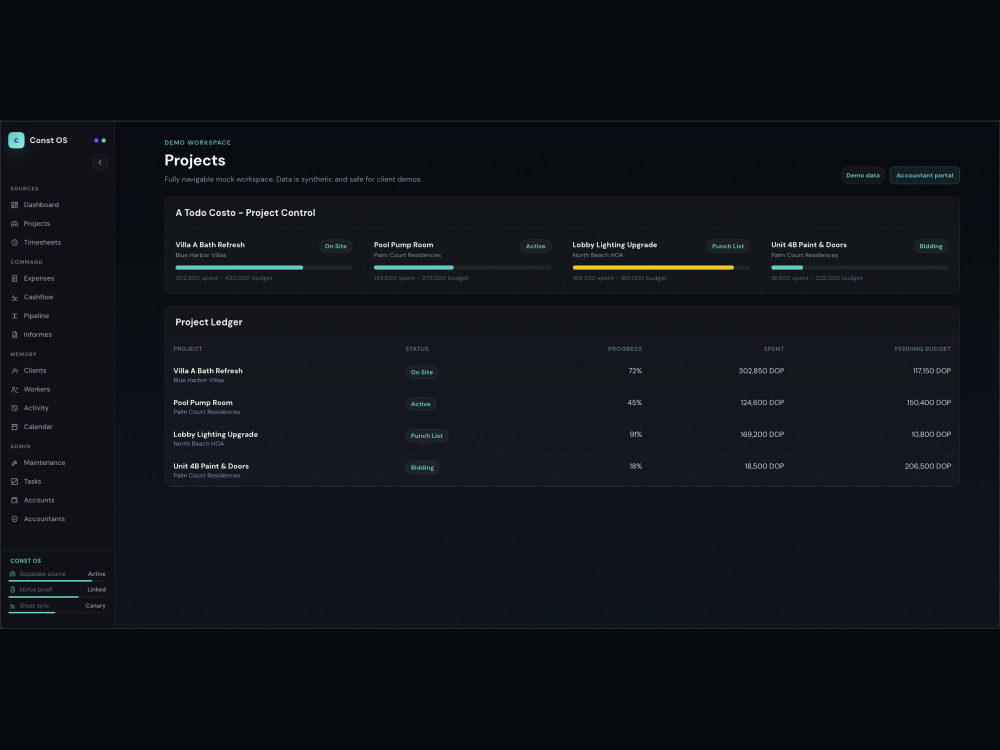Select Pool Pump Room in Project Ledger
The width and height of the screenshot is (1000, 750).
[562, 407]
